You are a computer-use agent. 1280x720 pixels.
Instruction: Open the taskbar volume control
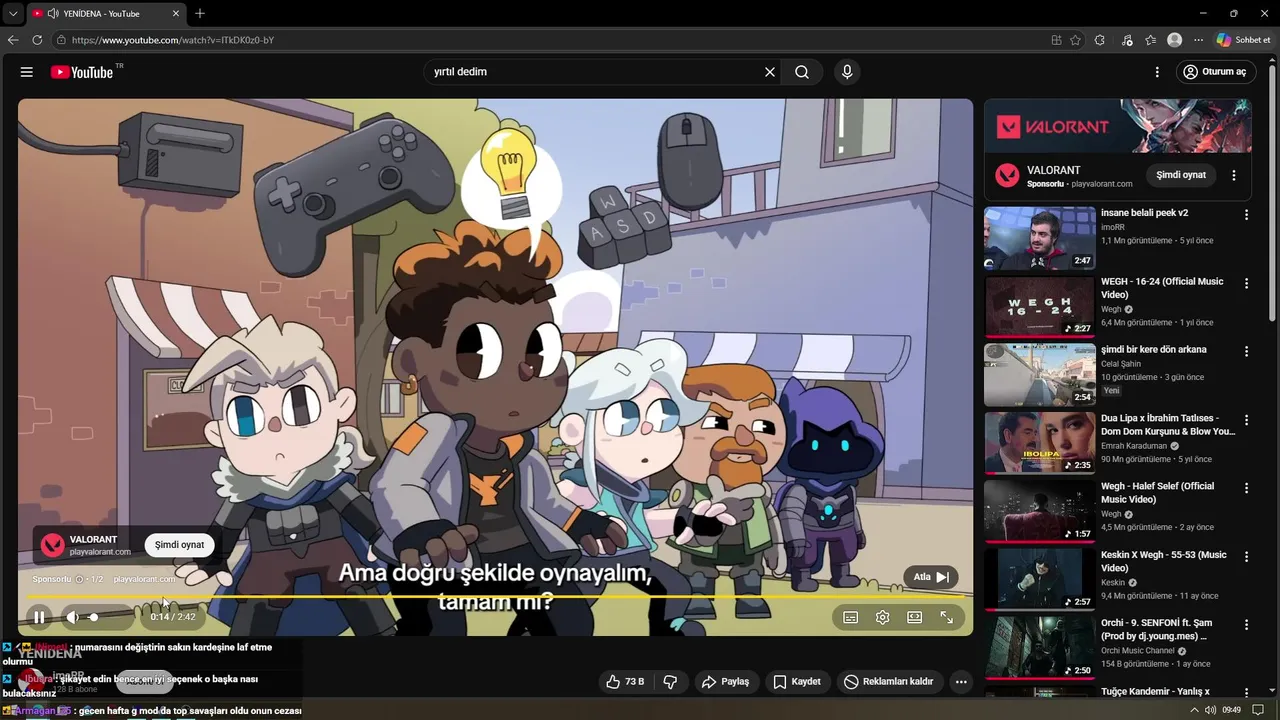(x=1211, y=710)
